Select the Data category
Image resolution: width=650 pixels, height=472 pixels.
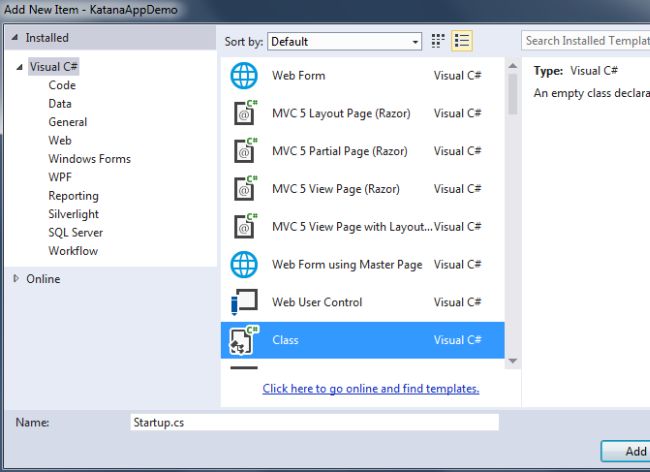tap(60, 104)
